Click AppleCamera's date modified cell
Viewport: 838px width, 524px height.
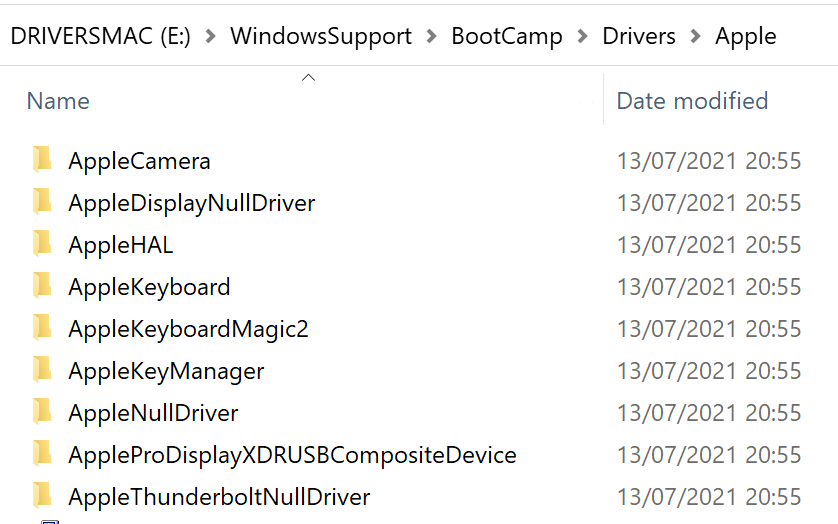(708, 161)
